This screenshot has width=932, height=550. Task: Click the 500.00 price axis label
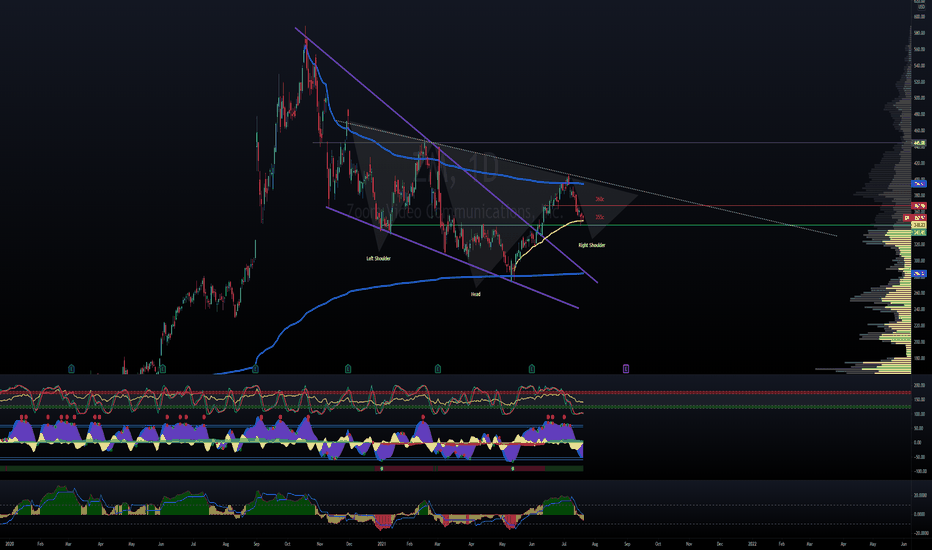point(919,98)
